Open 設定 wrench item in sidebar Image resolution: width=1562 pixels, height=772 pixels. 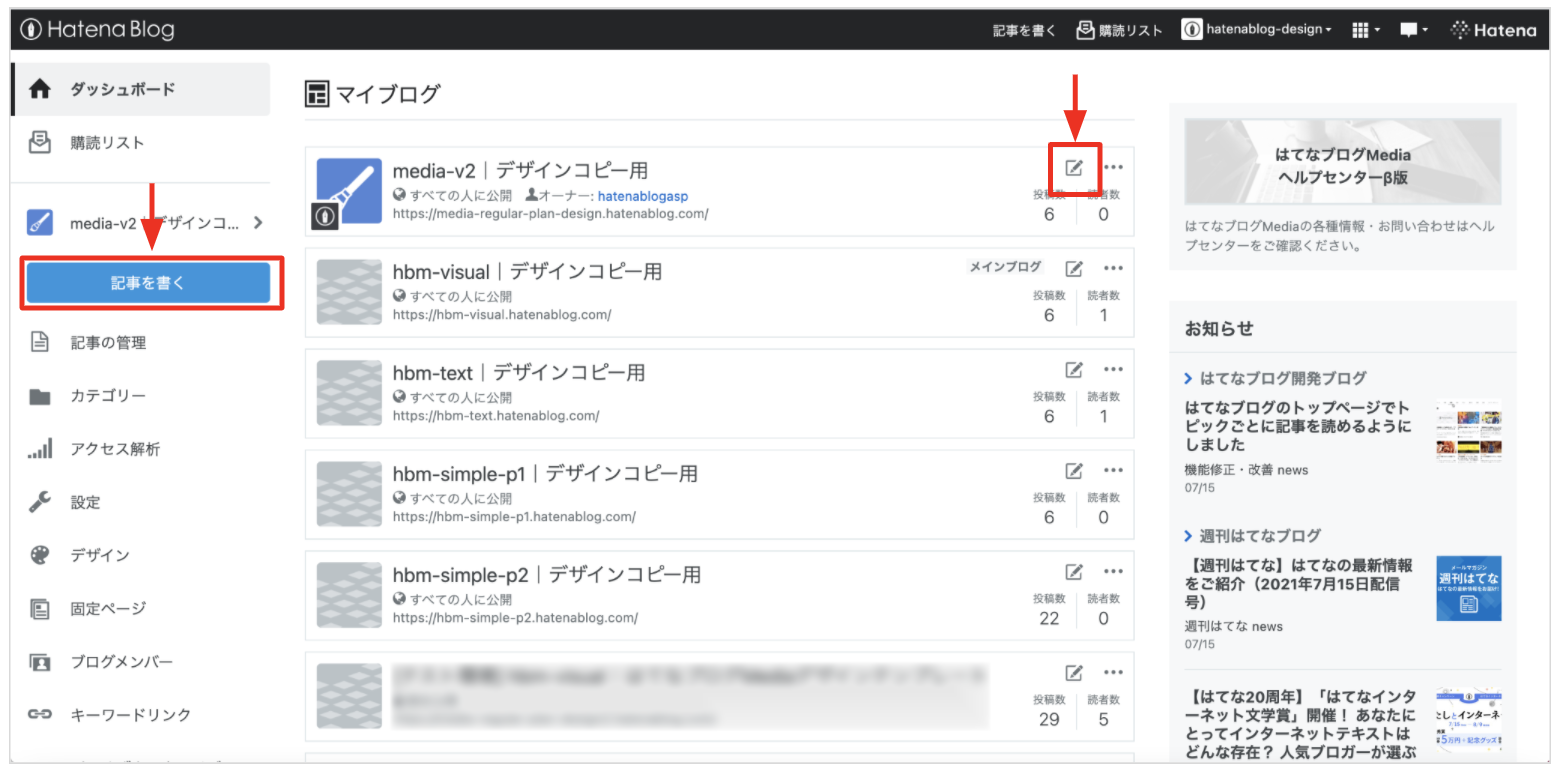click(x=85, y=502)
